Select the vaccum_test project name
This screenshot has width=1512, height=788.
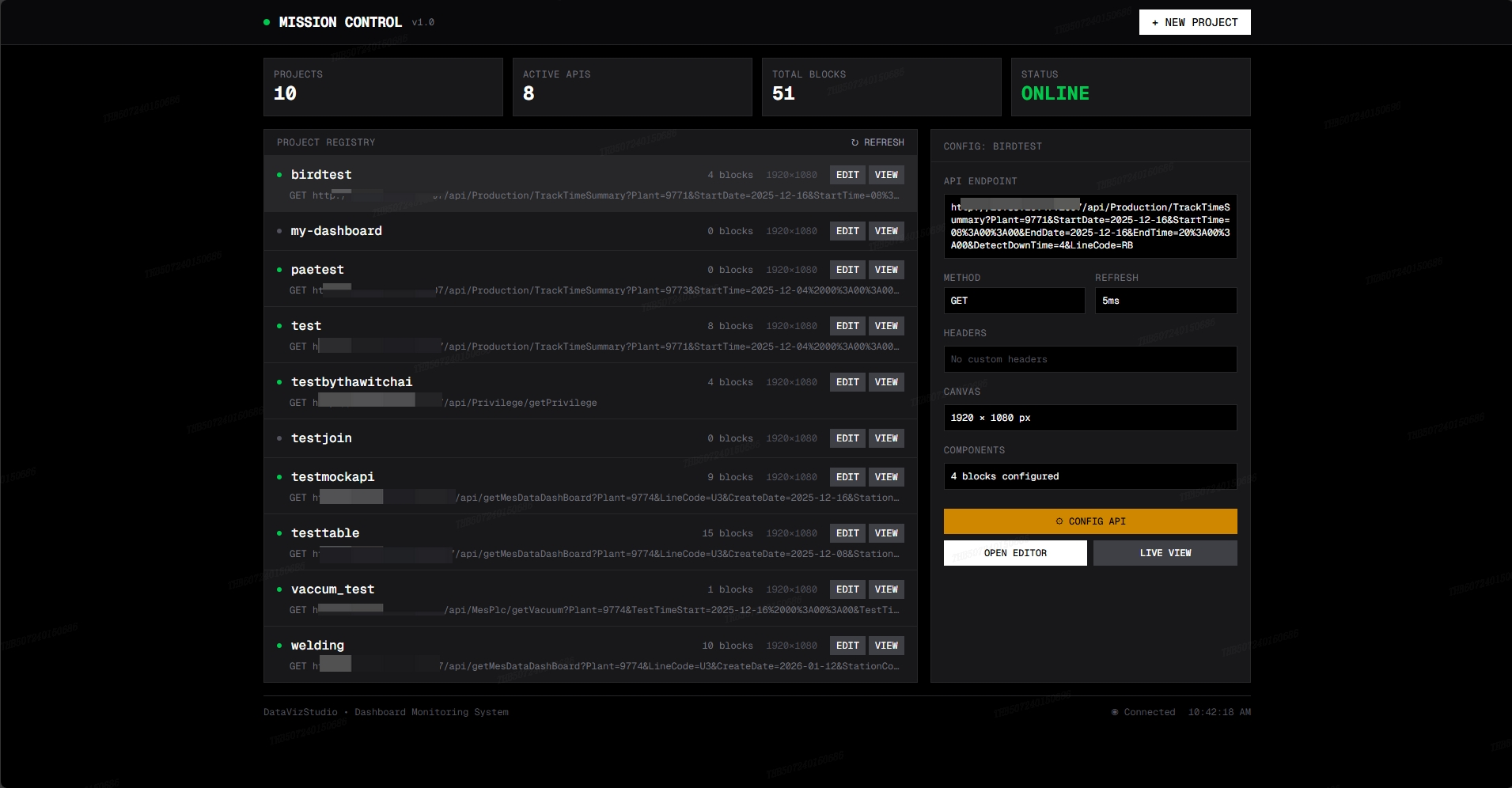point(332,589)
